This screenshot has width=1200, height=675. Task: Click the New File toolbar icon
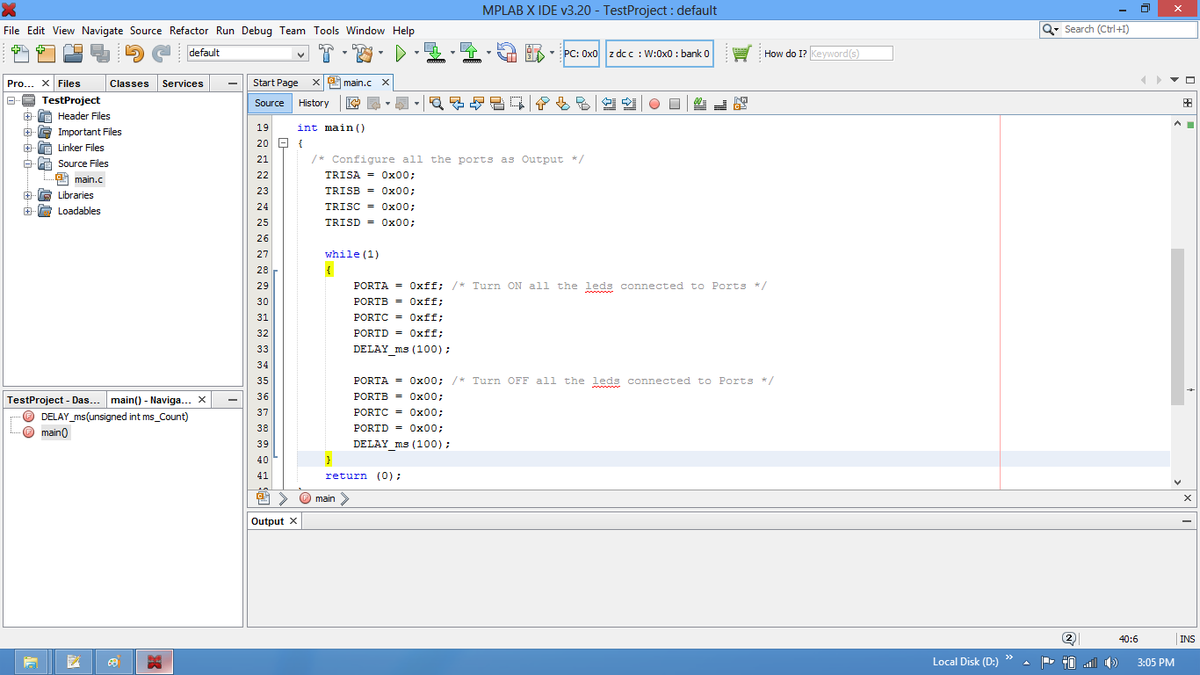pyautogui.click(x=21, y=53)
